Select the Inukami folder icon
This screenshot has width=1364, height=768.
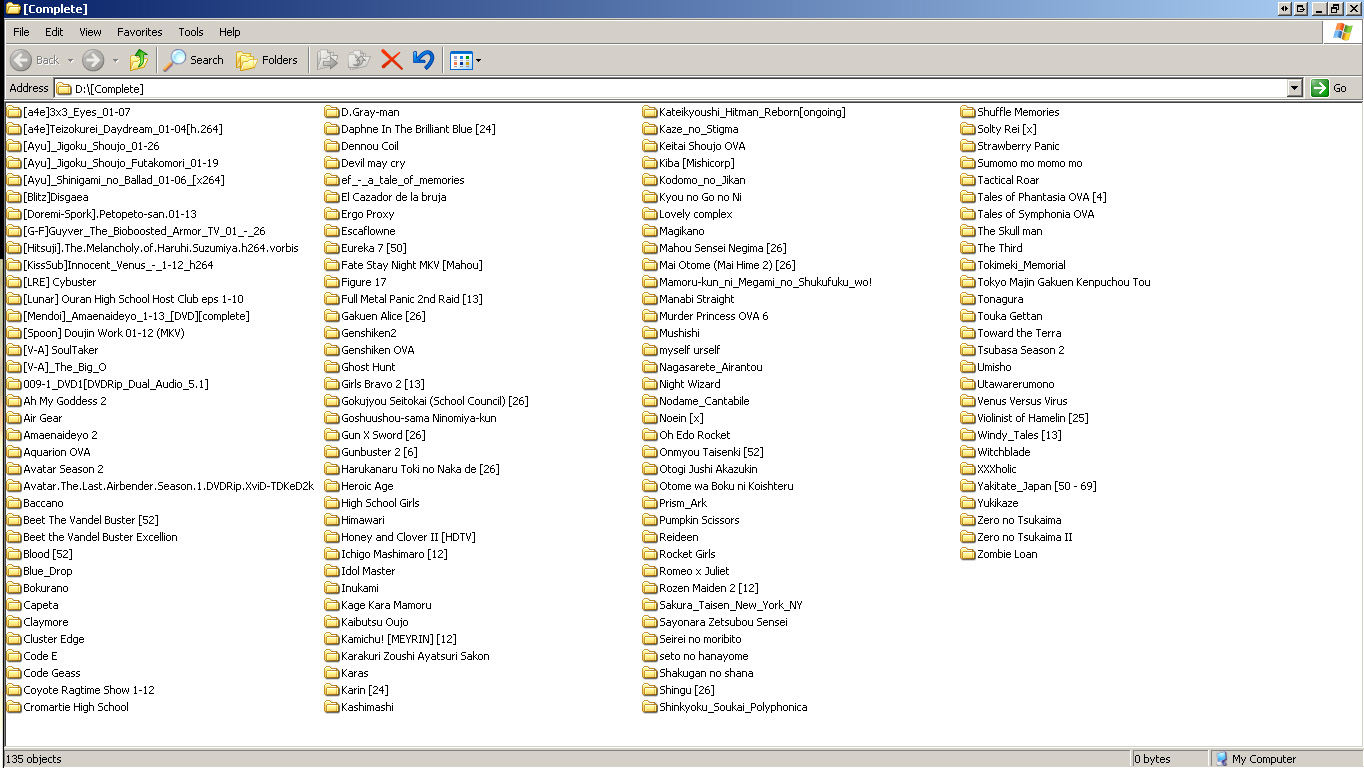[332, 588]
